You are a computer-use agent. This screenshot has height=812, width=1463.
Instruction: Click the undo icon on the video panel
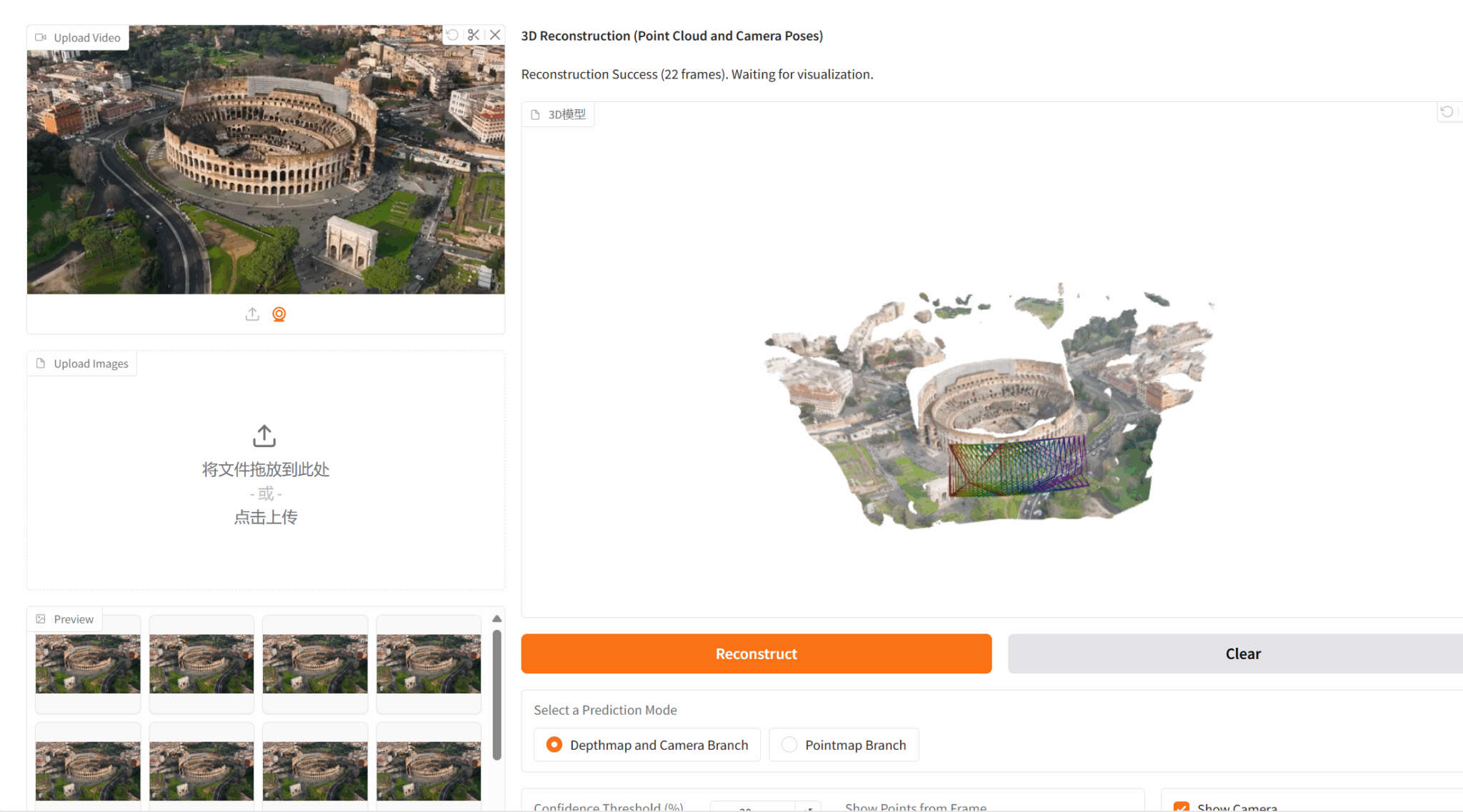[452, 35]
